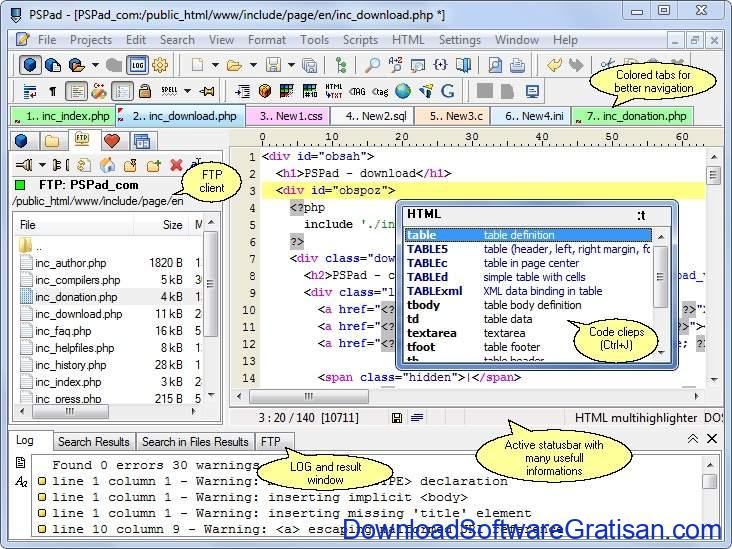The height and width of the screenshot is (549, 732).
Task: Open the HTML menu
Action: point(408,40)
